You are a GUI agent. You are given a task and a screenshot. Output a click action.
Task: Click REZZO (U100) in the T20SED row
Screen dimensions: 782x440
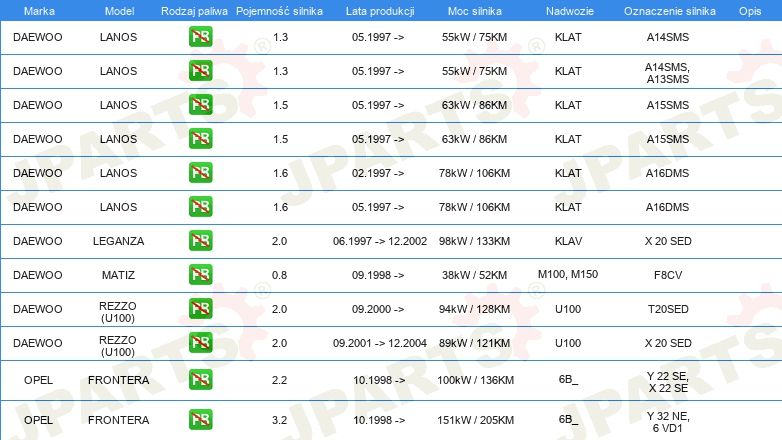pyautogui.click(x=118, y=312)
